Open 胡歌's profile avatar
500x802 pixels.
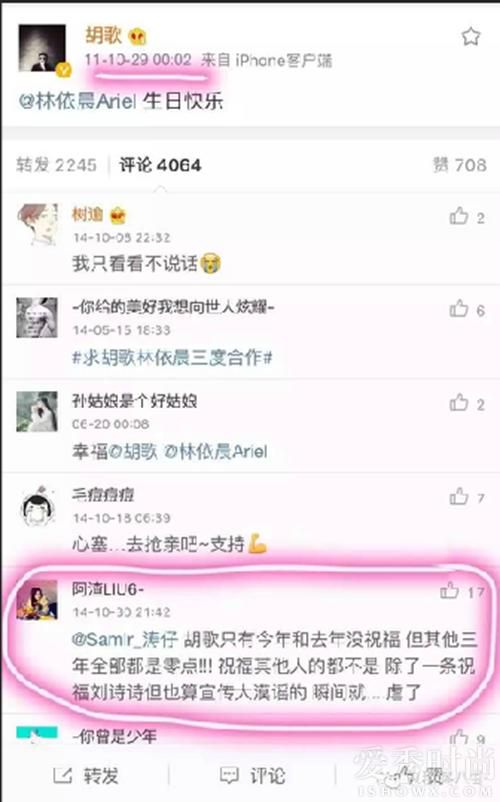pyautogui.click(x=43, y=49)
